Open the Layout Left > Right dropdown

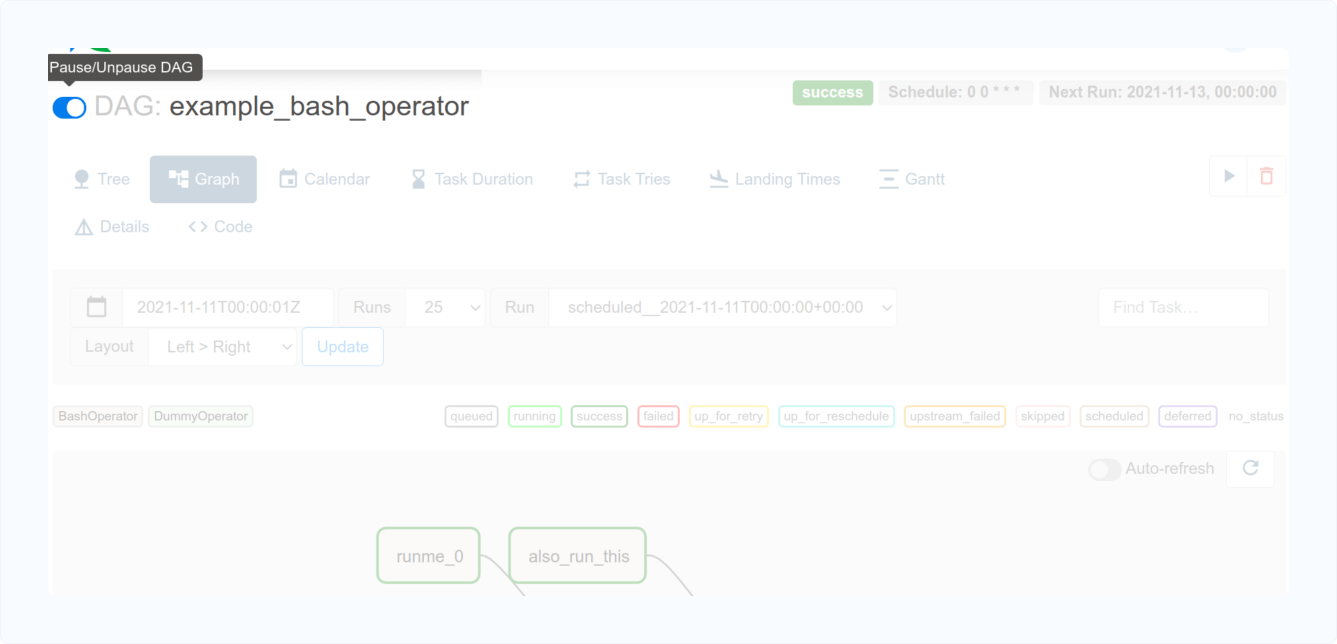click(x=223, y=346)
